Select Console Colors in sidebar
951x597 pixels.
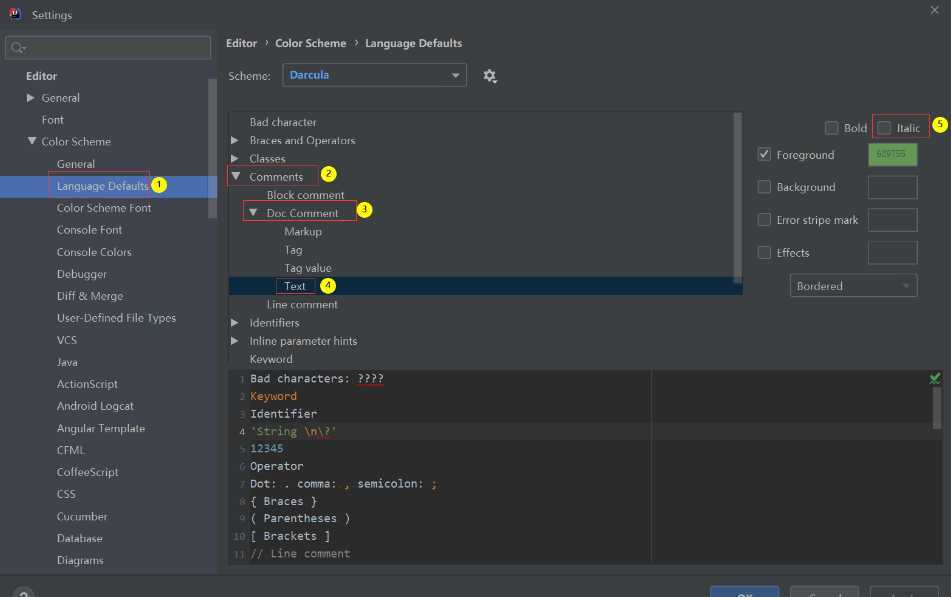click(x=94, y=252)
